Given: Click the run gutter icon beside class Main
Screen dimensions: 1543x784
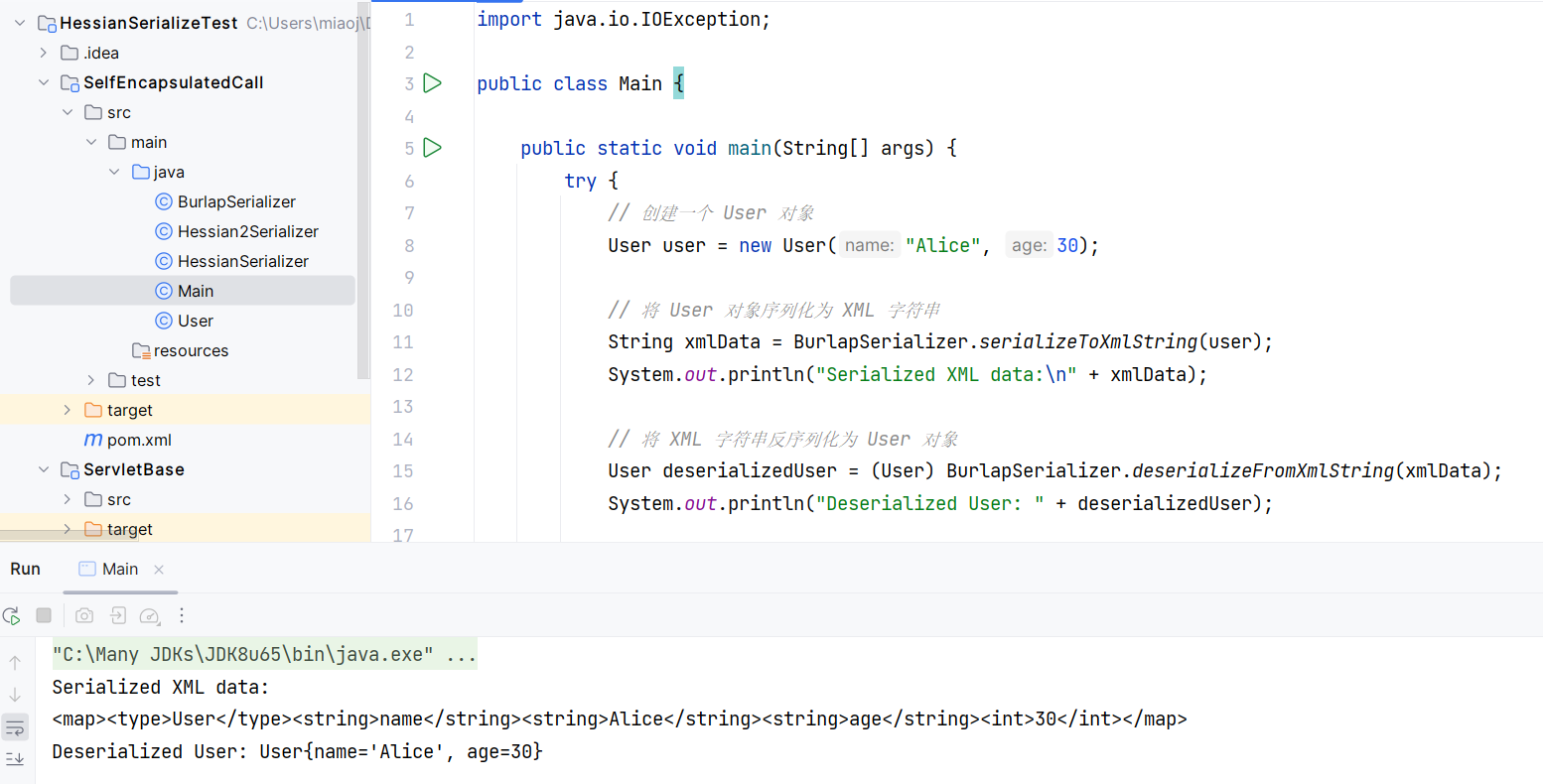Looking at the screenshot, I should (x=432, y=83).
